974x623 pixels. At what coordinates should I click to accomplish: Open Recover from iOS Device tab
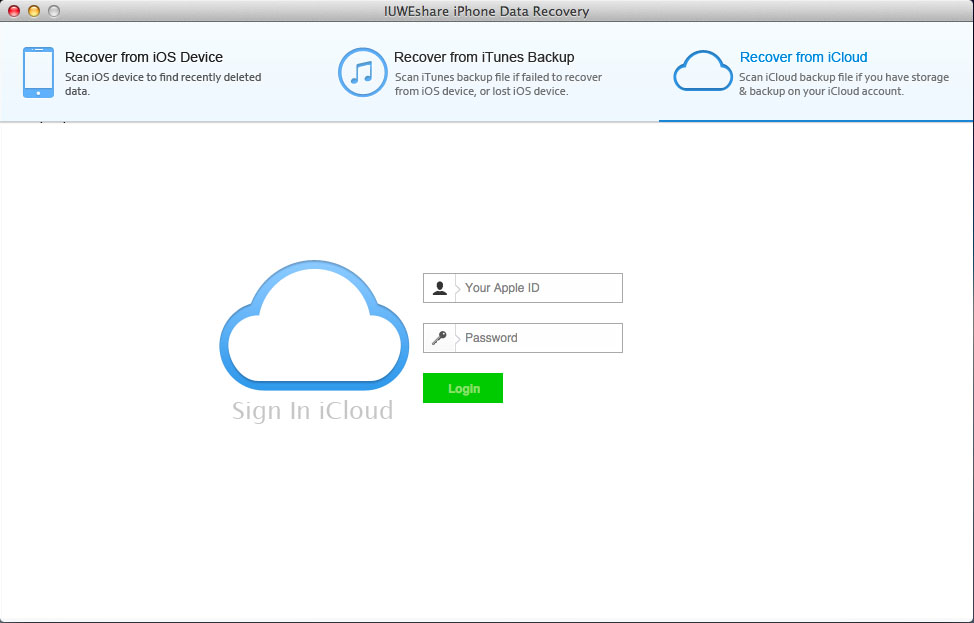pos(143,57)
